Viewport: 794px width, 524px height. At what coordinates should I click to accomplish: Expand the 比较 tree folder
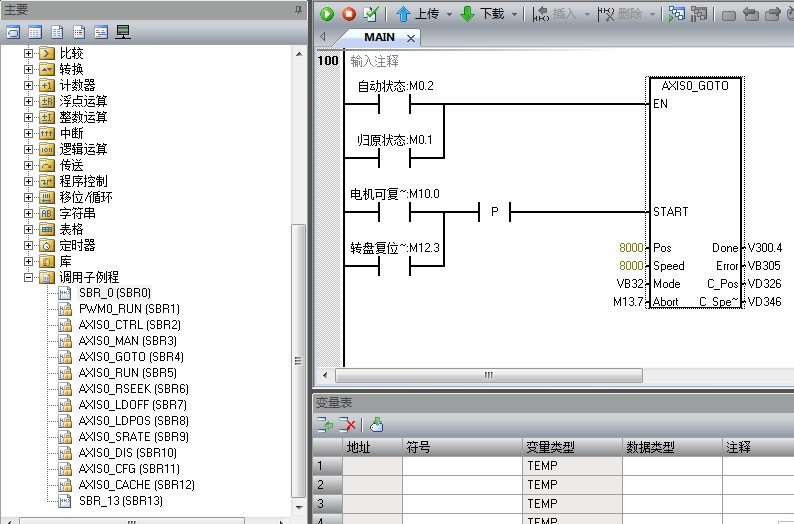coord(29,53)
